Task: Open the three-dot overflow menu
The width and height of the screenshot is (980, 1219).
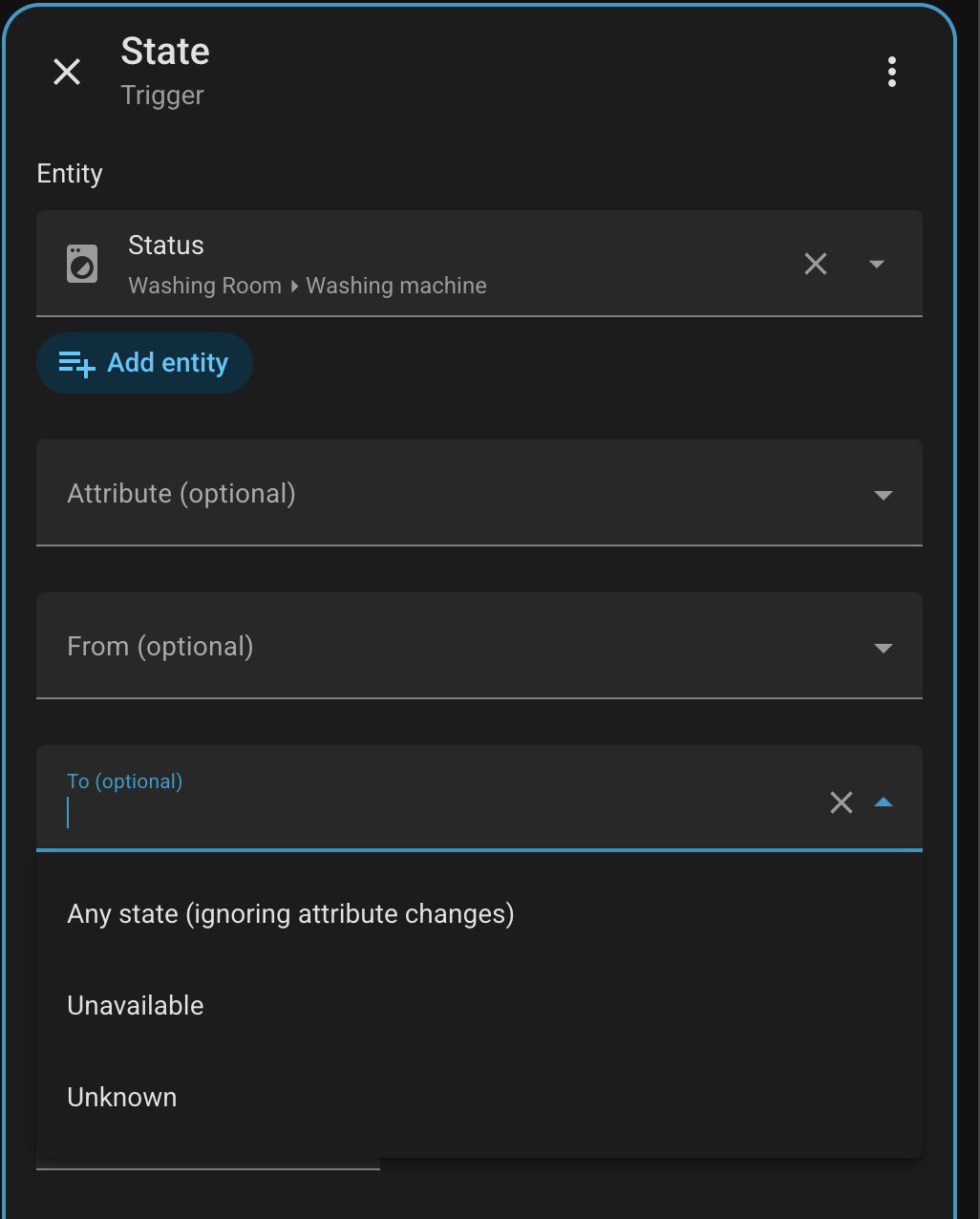Action: [891, 72]
